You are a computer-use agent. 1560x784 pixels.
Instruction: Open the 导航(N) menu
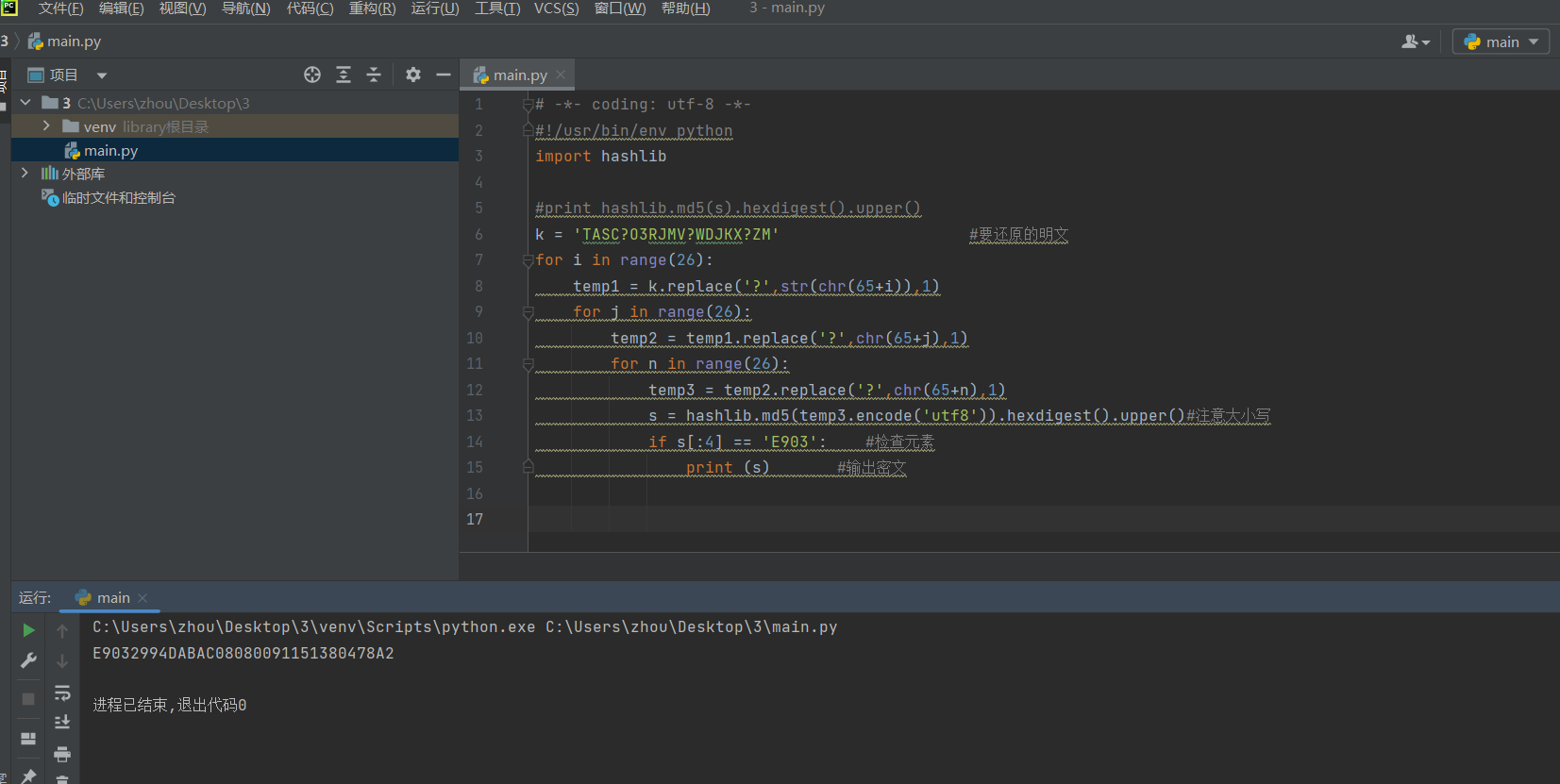click(x=245, y=8)
